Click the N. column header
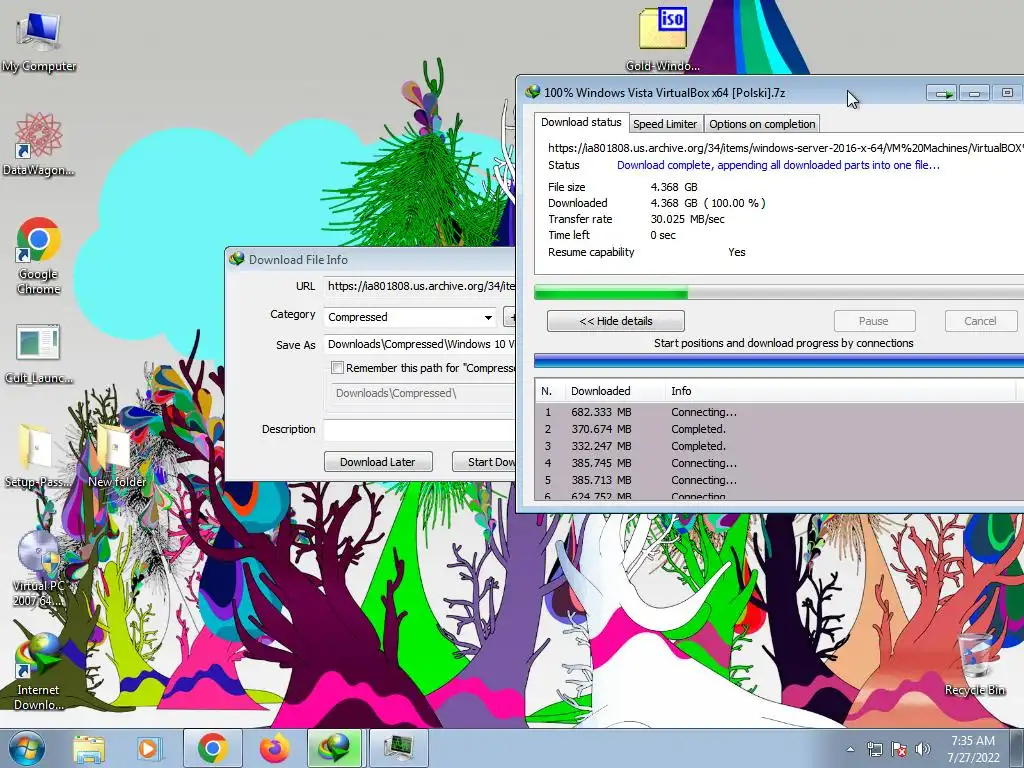Image resolution: width=1024 pixels, height=768 pixels. (x=550, y=391)
